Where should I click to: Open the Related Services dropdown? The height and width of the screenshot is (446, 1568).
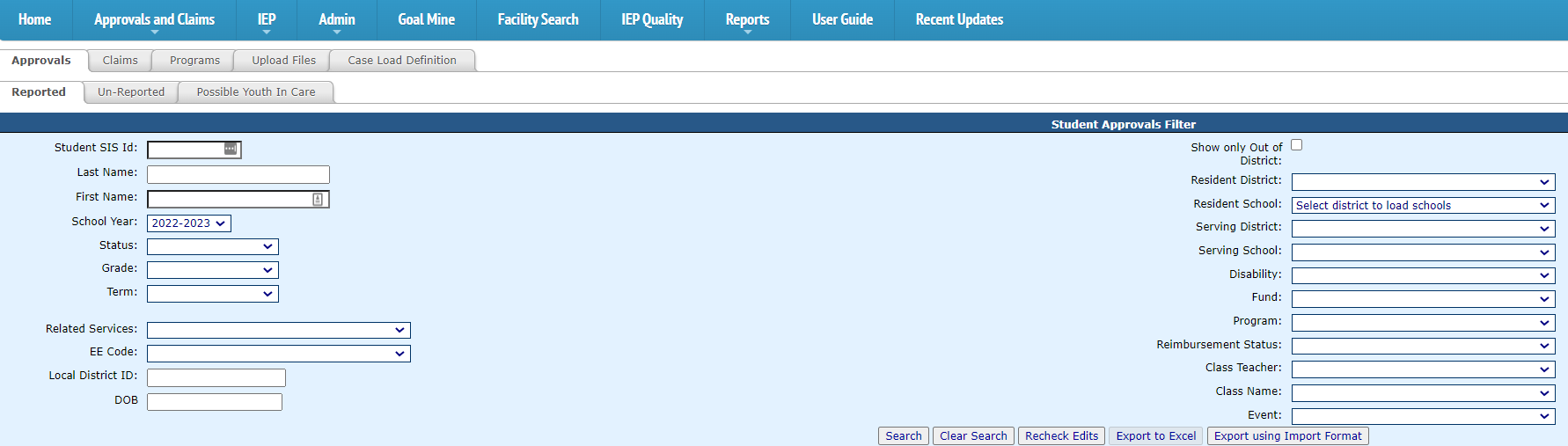click(x=278, y=330)
